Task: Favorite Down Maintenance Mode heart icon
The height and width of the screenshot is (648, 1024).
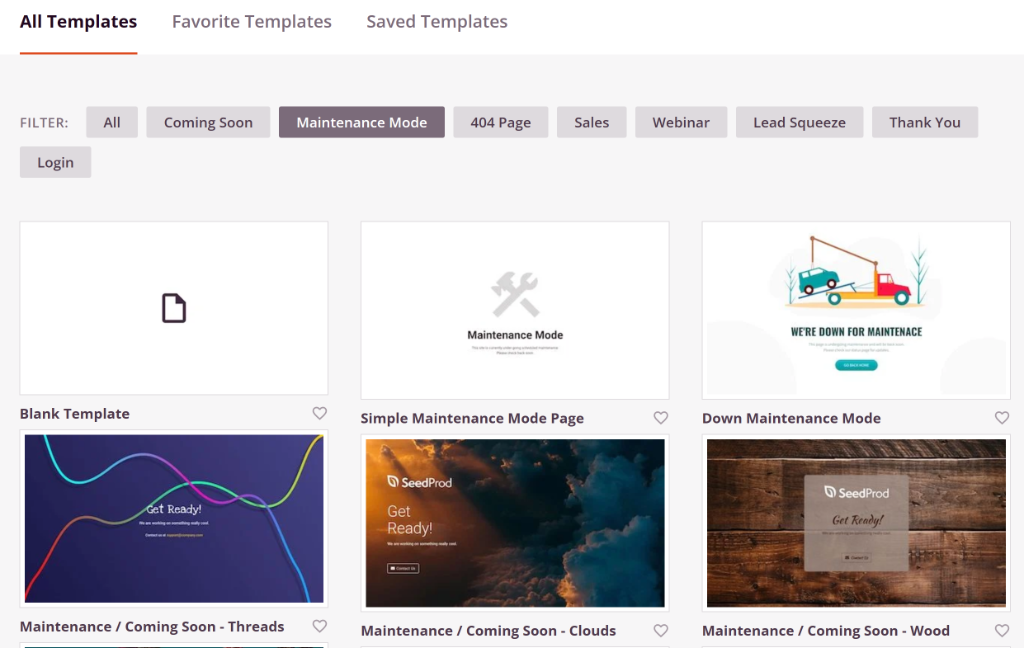Action: pyautogui.click(x=1002, y=417)
